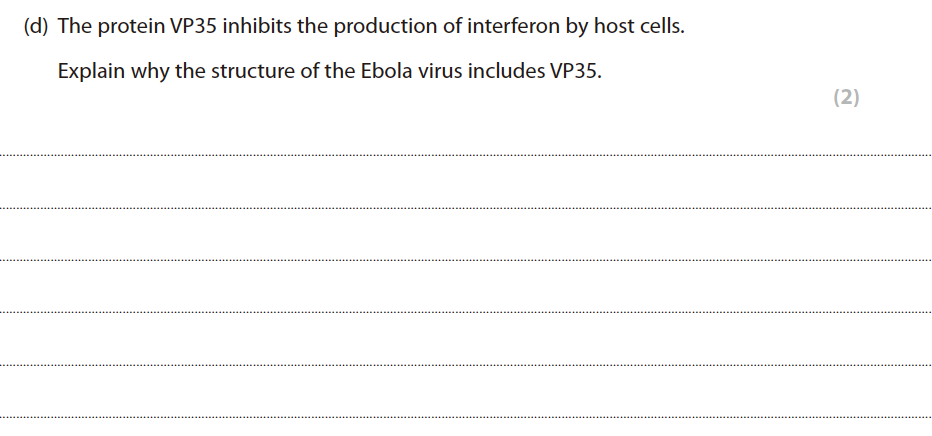Click the fifth dotted answer line
The width and height of the screenshot is (932, 436).
pos(466,364)
